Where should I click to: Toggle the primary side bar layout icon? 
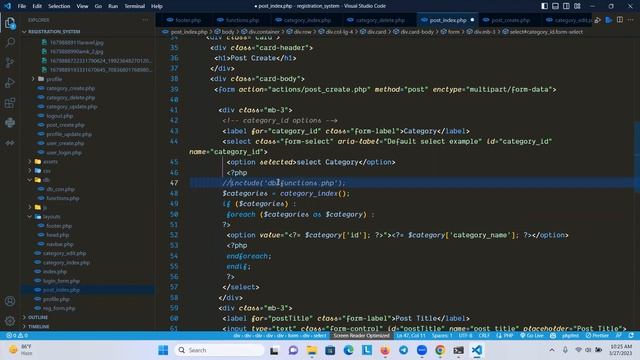(x=544, y=6)
